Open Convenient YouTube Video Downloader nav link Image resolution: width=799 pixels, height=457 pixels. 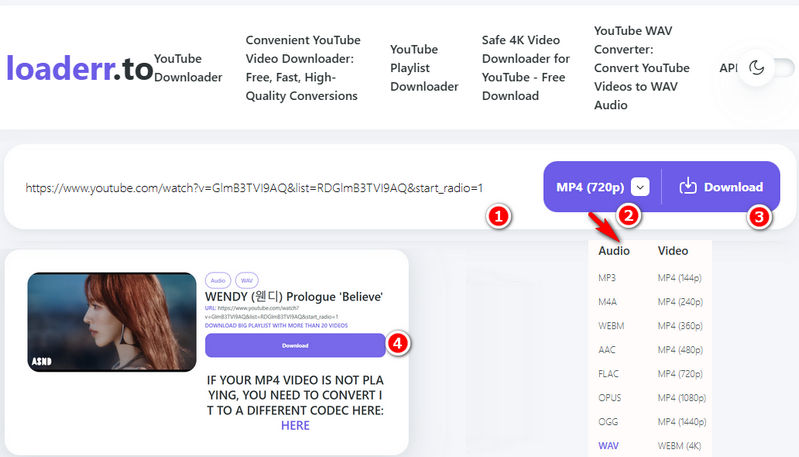tap(303, 68)
